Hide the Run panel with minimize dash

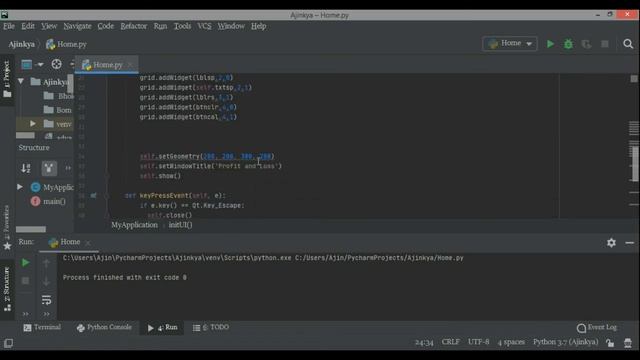[629, 243]
